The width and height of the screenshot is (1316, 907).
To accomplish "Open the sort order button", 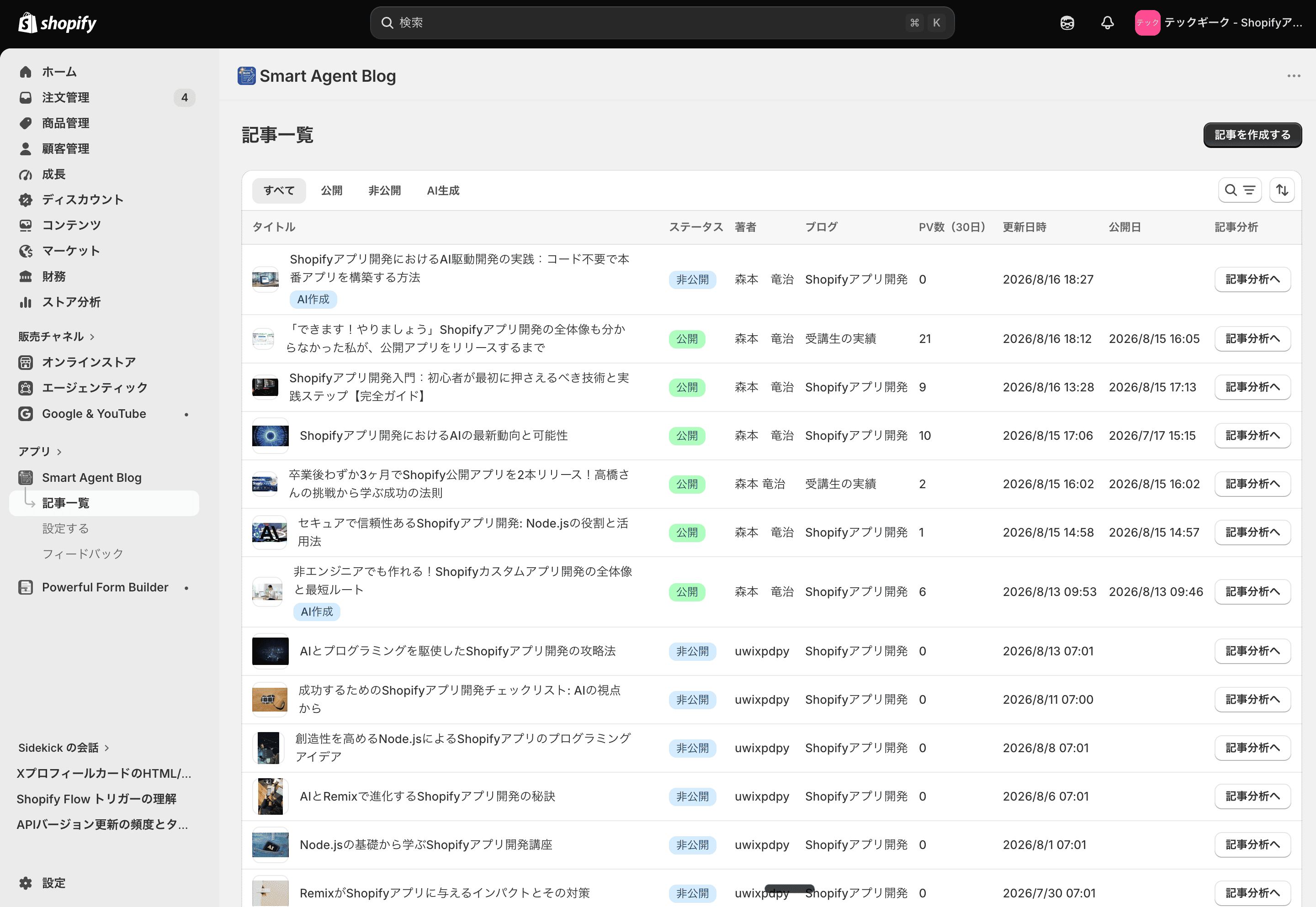I will point(1281,190).
